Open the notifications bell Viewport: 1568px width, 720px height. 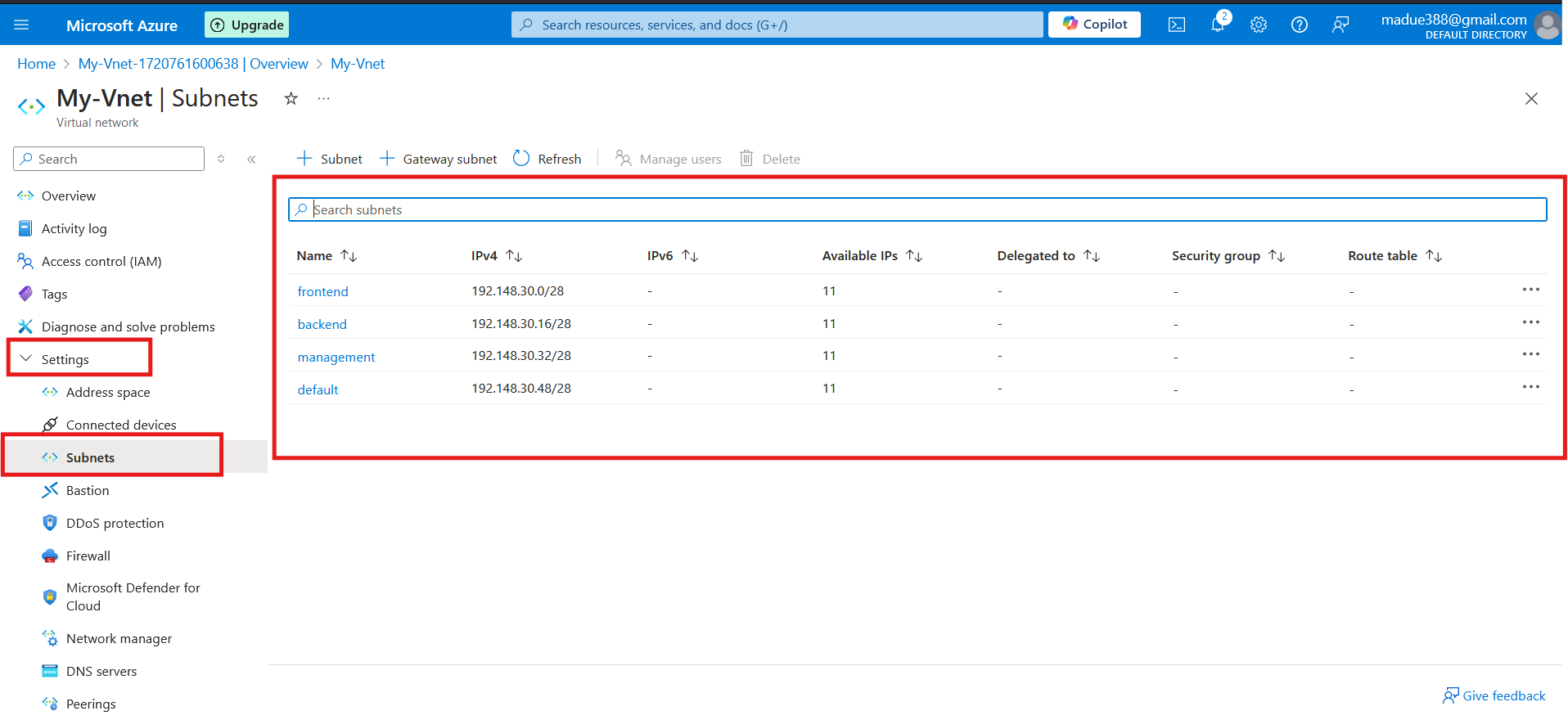(1219, 23)
